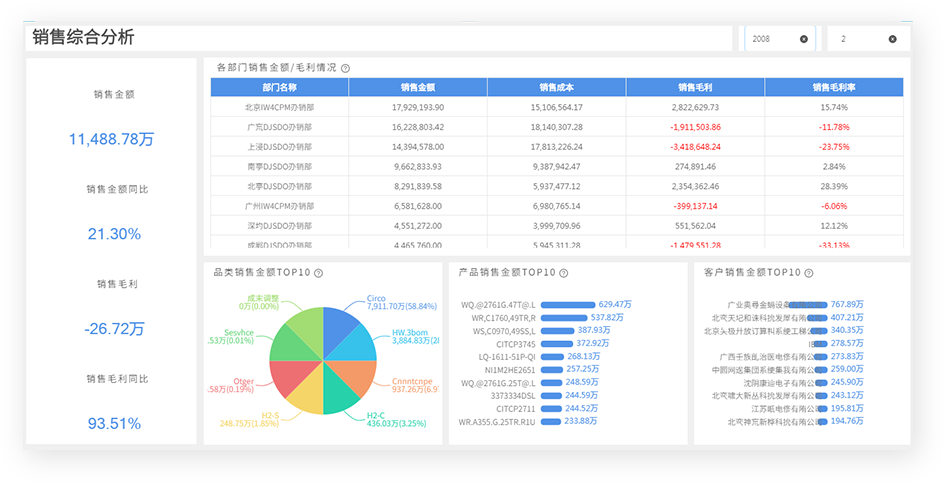This screenshot has width=944, height=483.
Task: Click customer value 194.76万
Action: click(x=847, y=422)
